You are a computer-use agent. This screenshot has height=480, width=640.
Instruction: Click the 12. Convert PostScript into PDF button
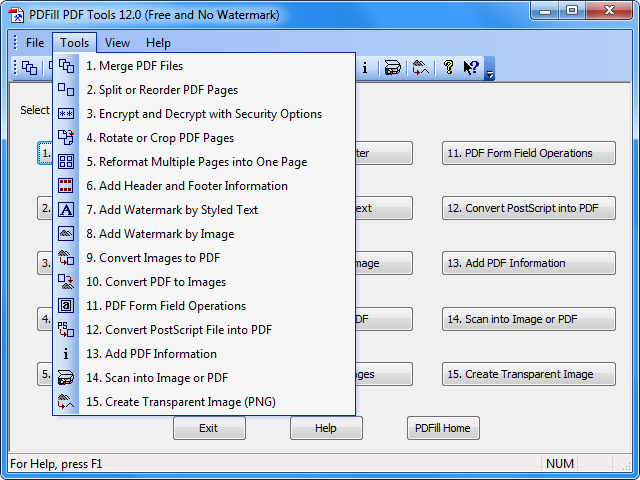pos(529,208)
